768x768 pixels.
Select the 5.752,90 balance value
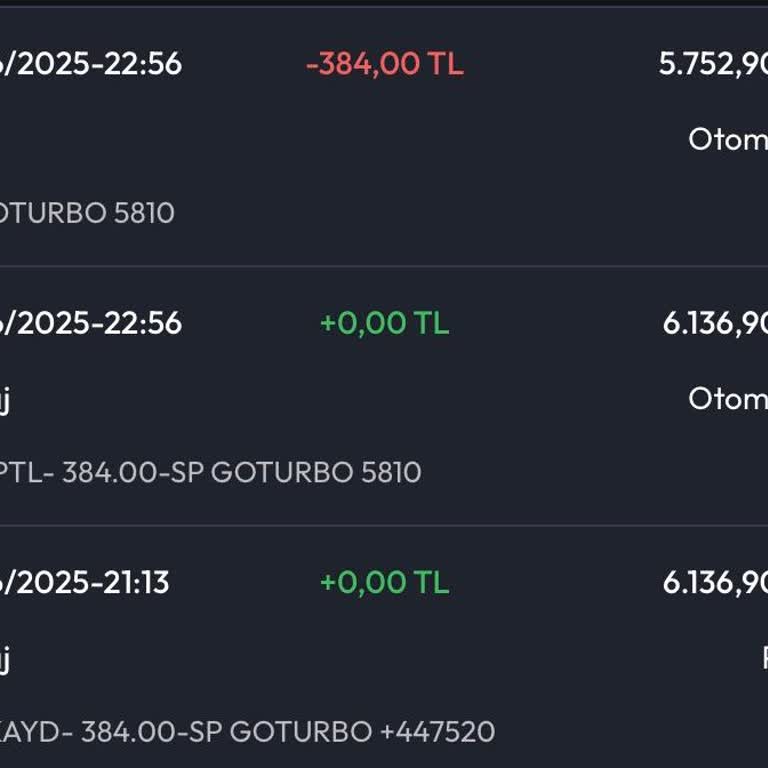click(712, 64)
